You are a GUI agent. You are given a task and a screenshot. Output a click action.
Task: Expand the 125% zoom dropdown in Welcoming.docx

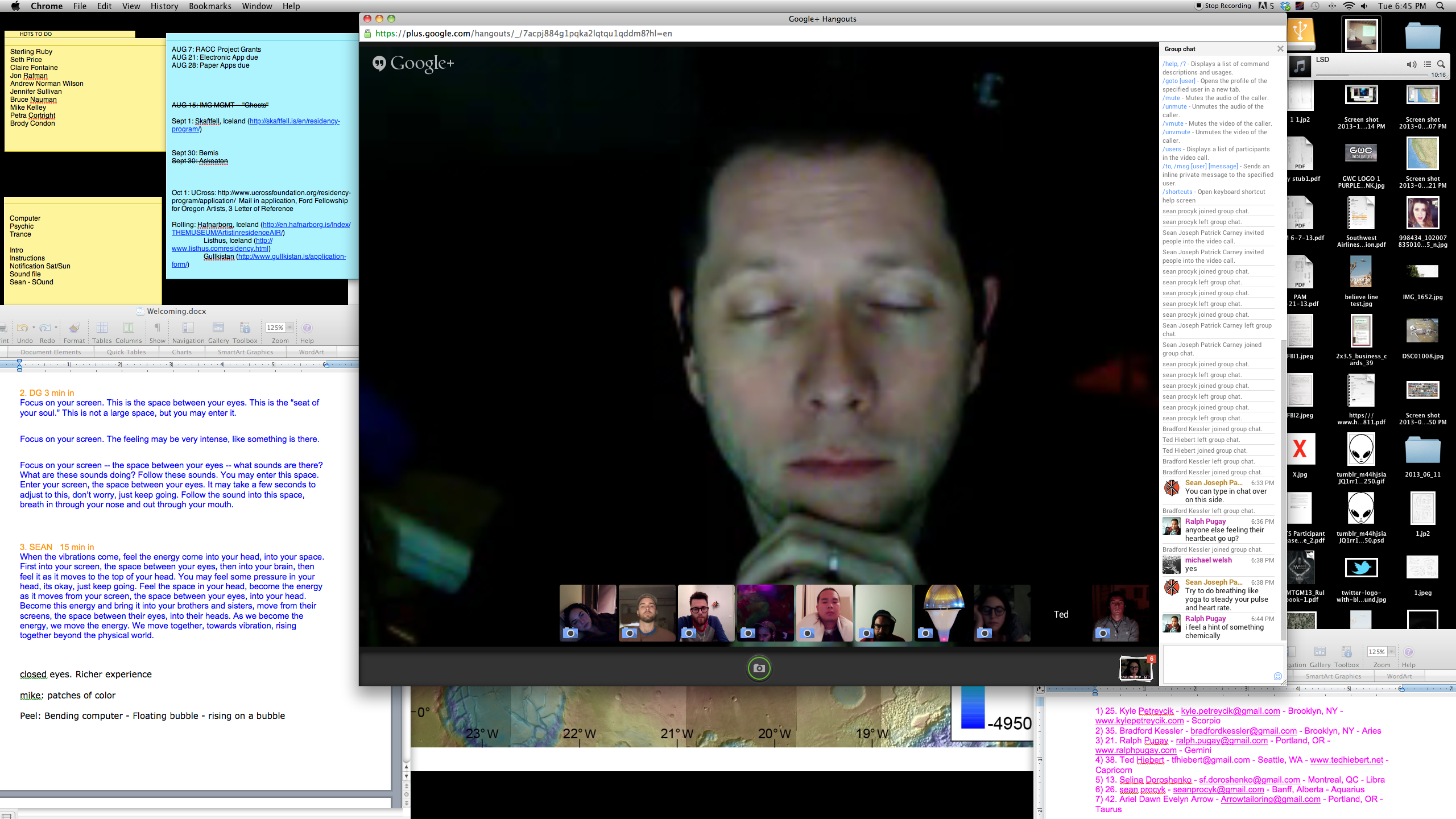(x=290, y=328)
